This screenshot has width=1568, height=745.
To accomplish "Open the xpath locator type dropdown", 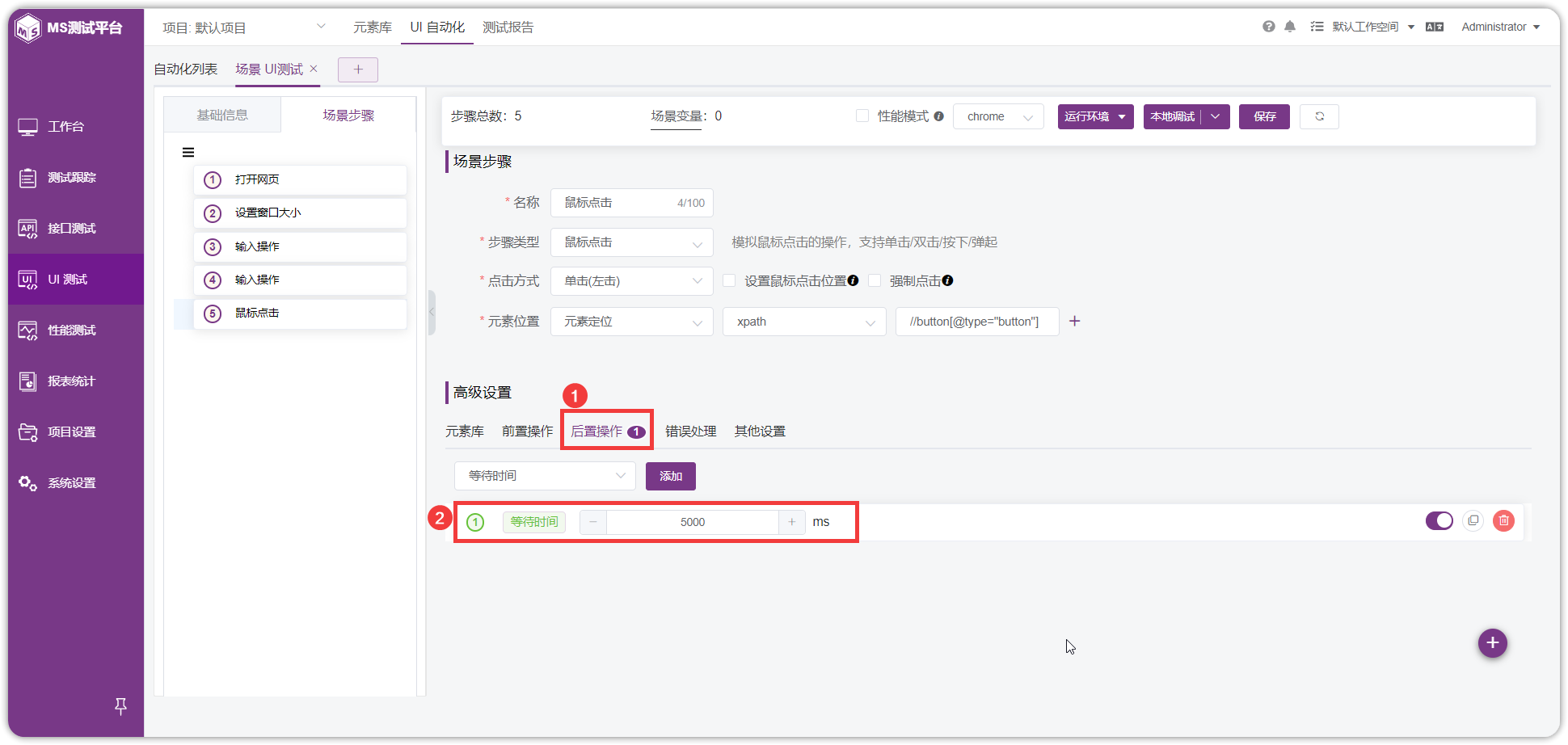I will coord(805,322).
